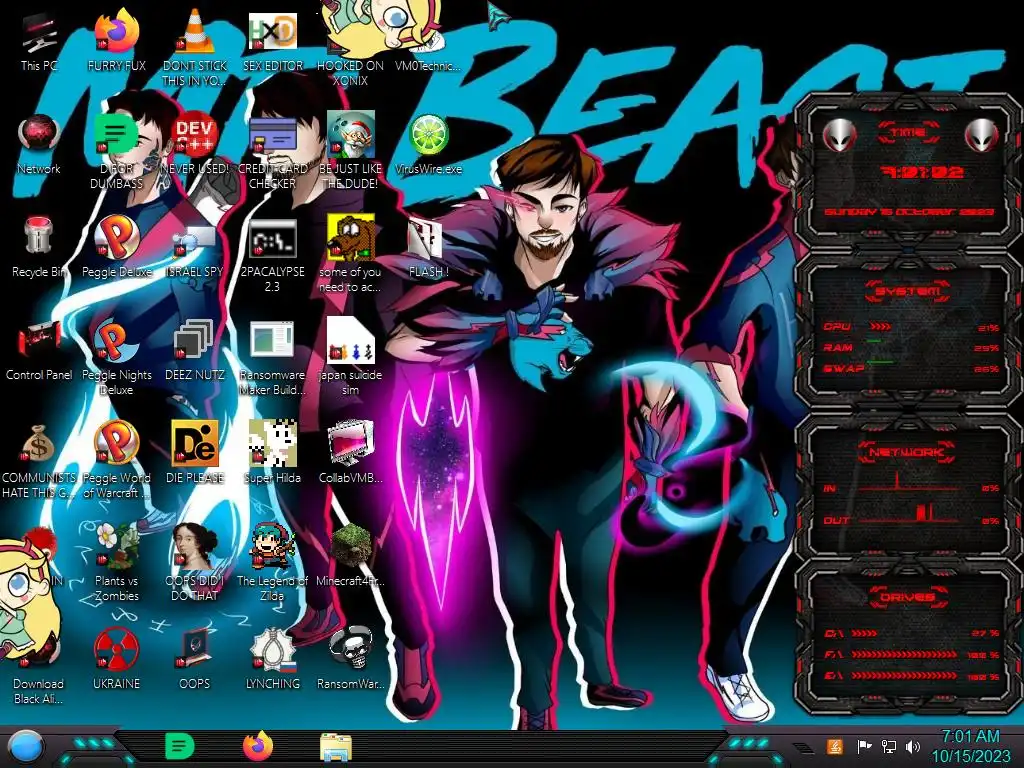Click the left alien head in TIME widget
The height and width of the screenshot is (768, 1024).
point(839,136)
